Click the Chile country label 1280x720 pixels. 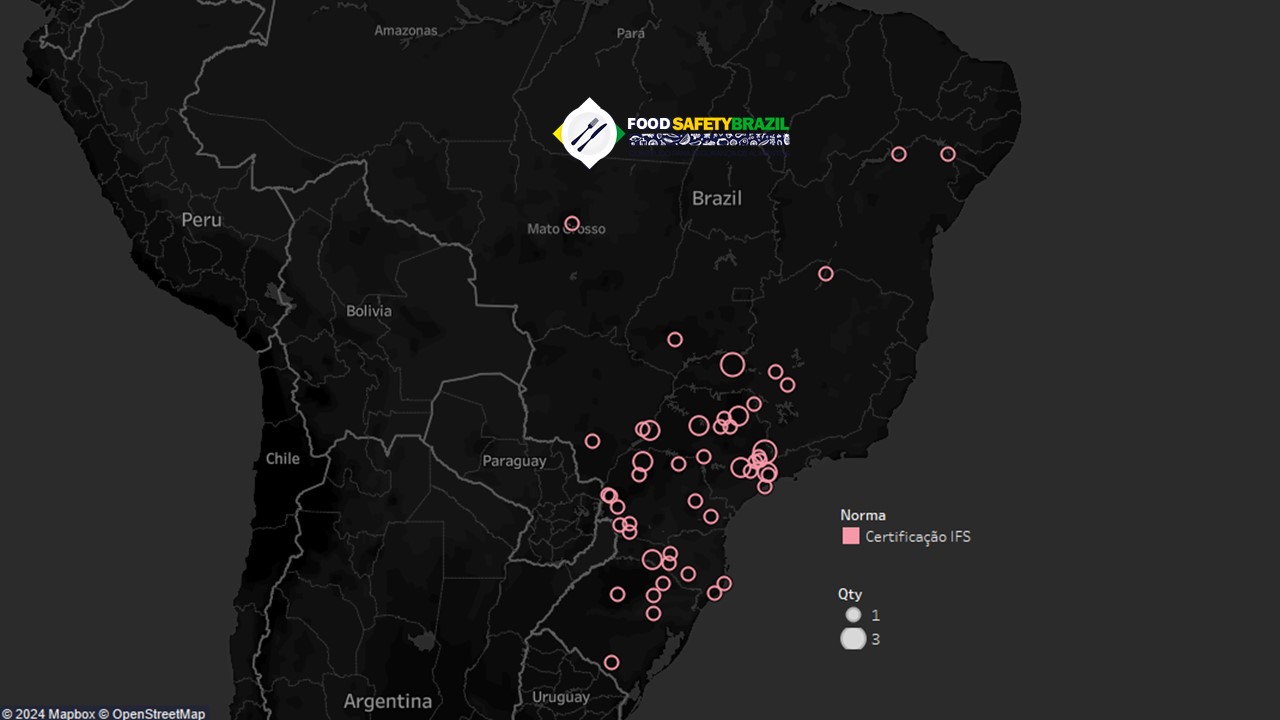[x=283, y=458]
